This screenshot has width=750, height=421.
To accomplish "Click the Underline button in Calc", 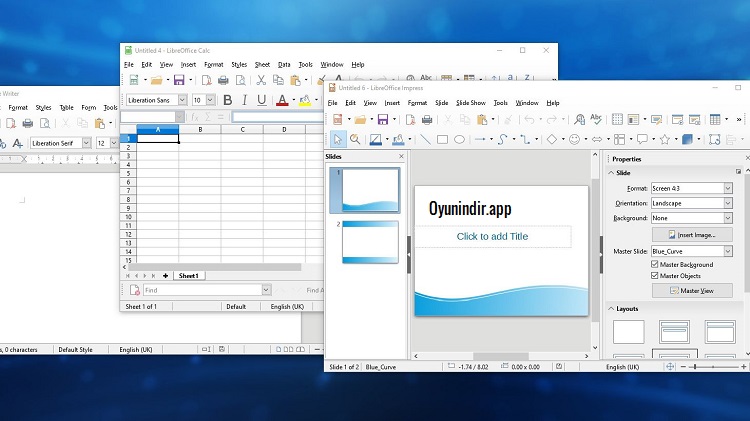I will coord(261,100).
